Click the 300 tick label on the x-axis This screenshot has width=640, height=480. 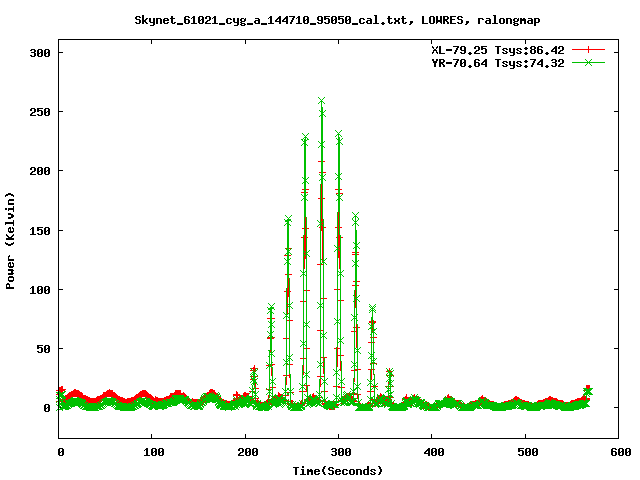[x=338, y=453]
